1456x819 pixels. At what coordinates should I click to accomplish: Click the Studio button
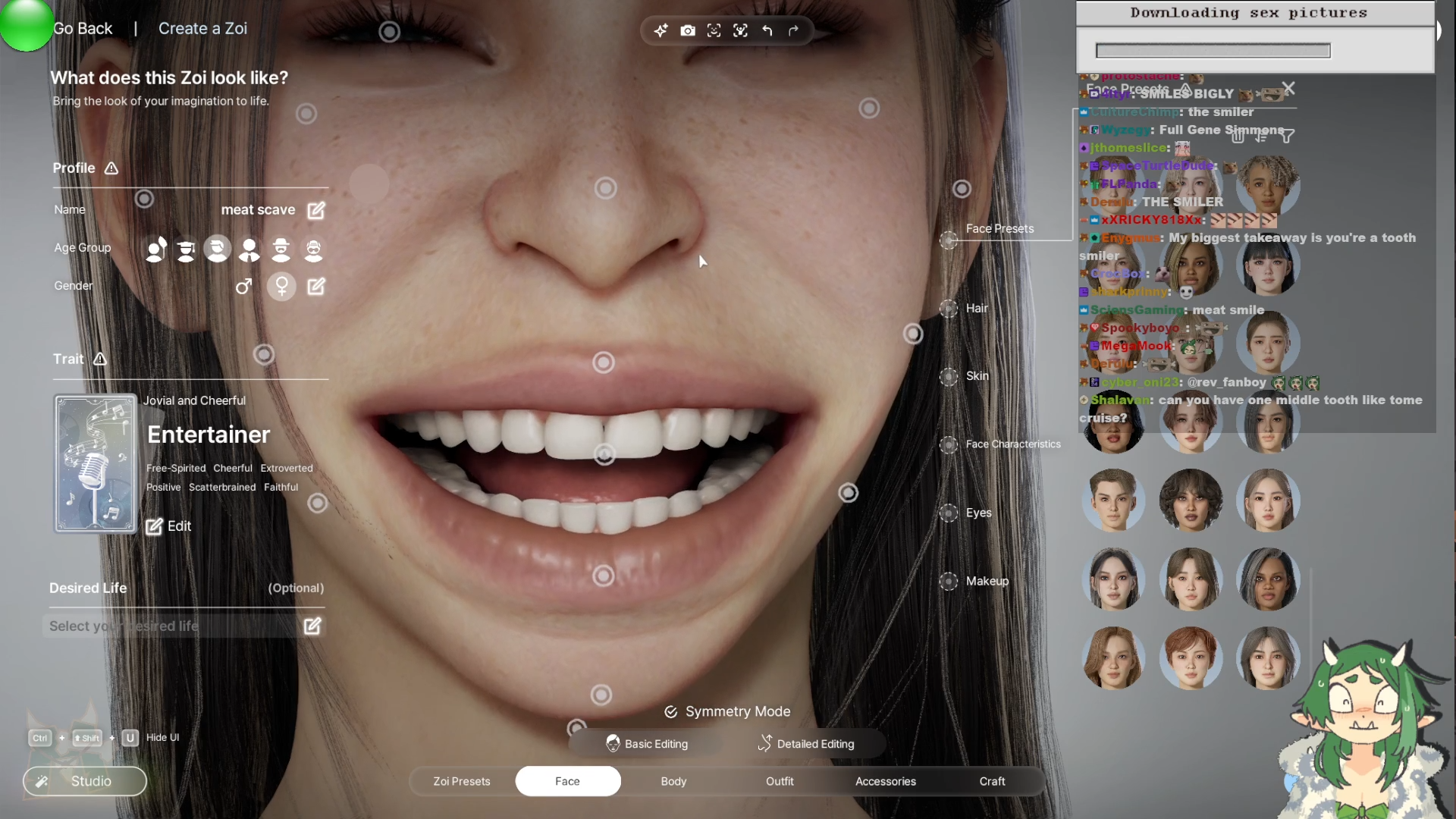(x=85, y=781)
